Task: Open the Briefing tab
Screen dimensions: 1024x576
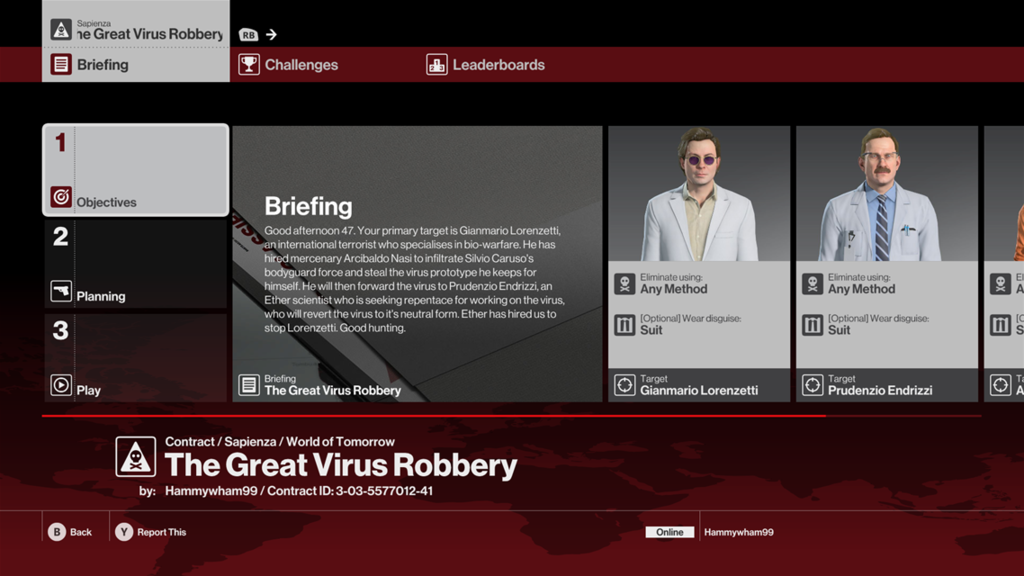Action: tap(136, 65)
